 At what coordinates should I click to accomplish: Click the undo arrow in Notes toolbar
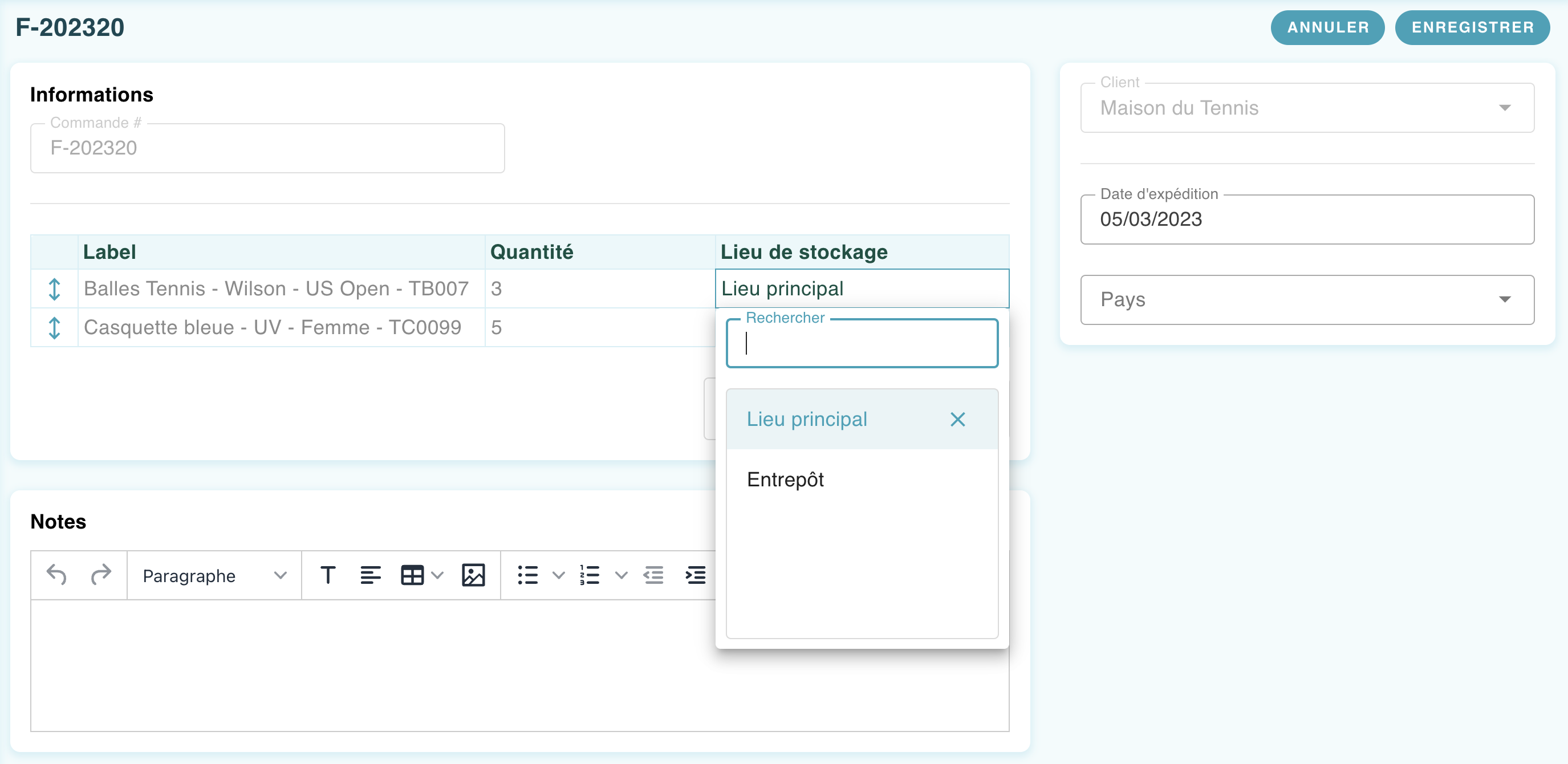pos(56,575)
